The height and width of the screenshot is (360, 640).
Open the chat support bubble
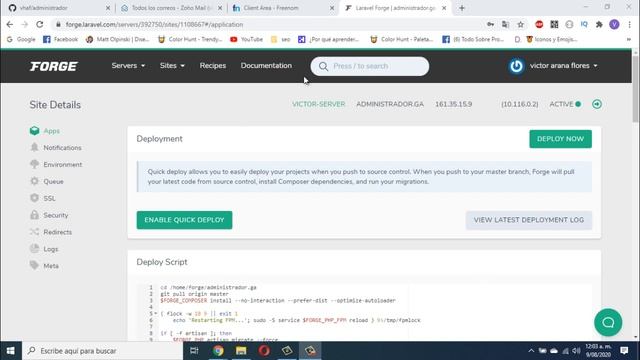coord(608,322)
